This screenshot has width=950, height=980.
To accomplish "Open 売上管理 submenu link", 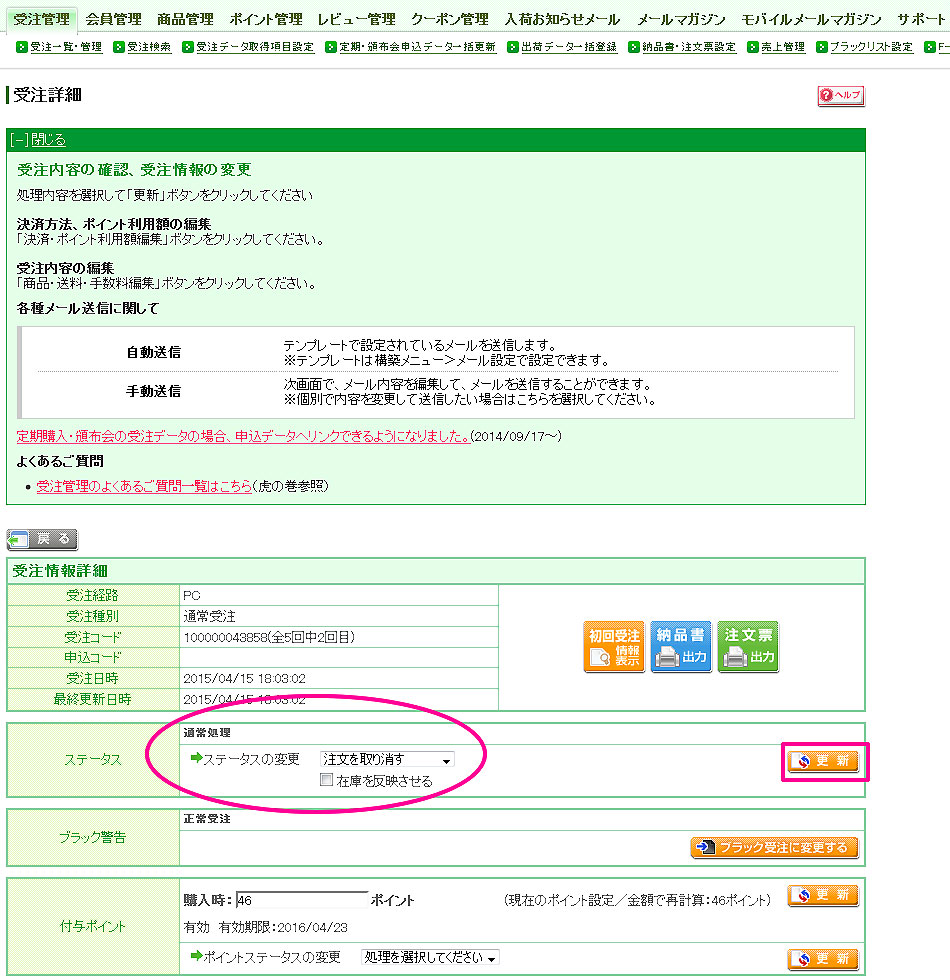I will [x=782, y=47].
